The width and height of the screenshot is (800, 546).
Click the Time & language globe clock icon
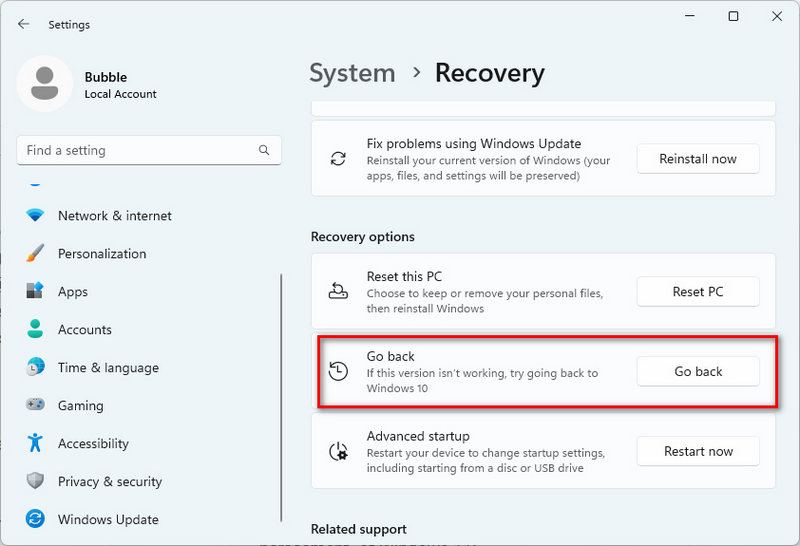point(35,367)
